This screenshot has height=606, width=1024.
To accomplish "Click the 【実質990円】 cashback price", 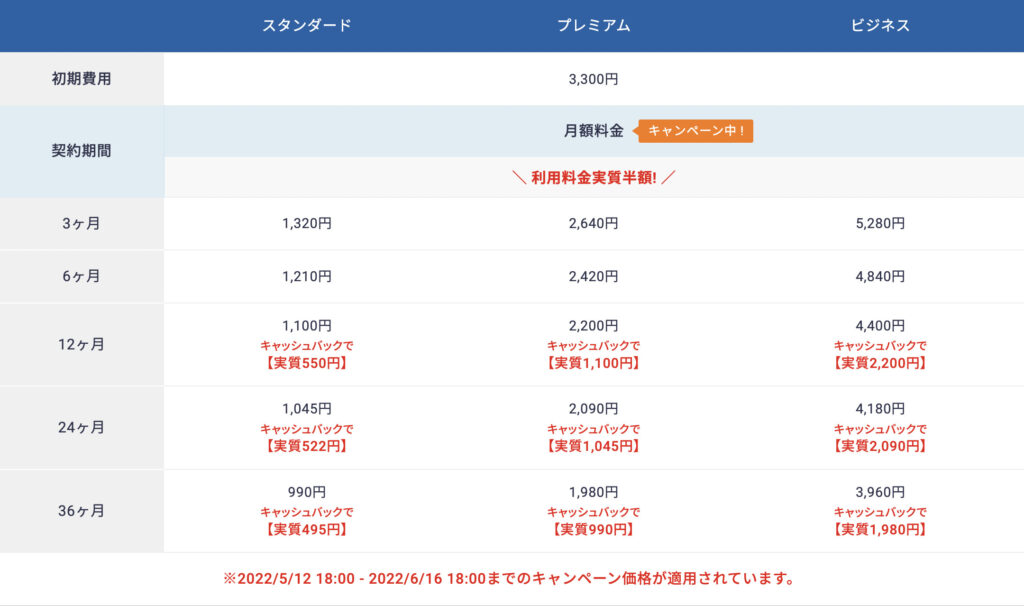I will point(594,530).
